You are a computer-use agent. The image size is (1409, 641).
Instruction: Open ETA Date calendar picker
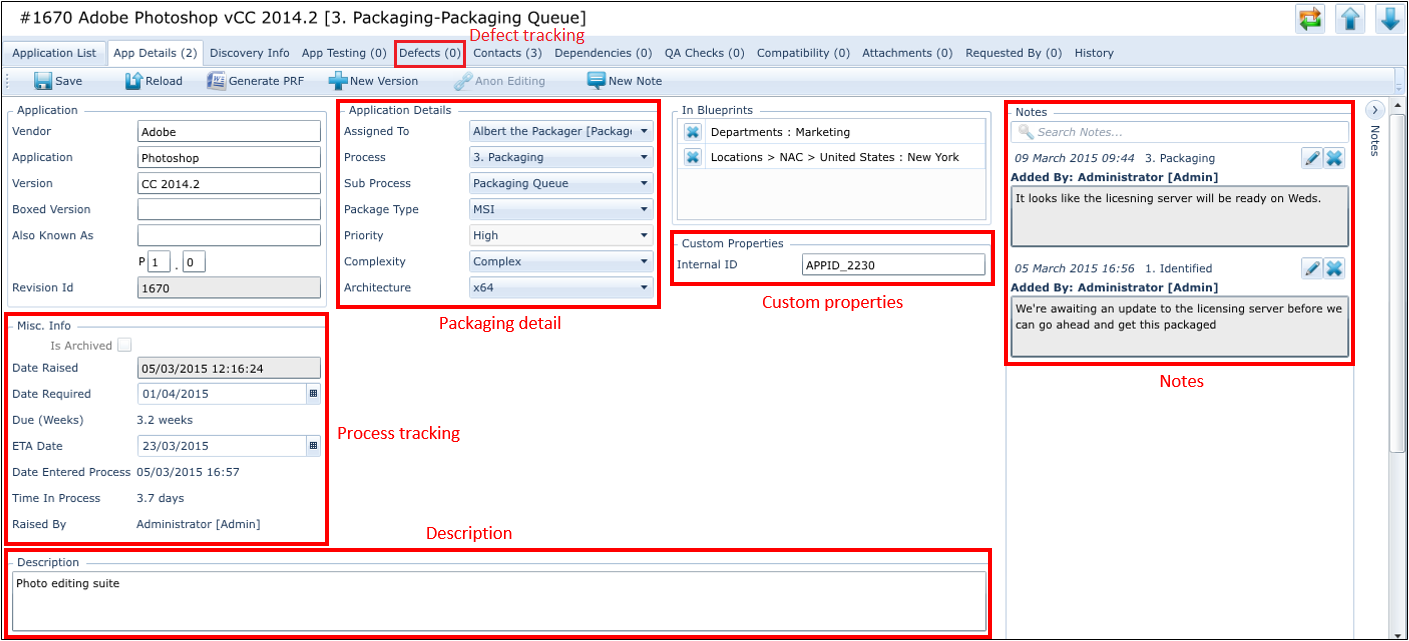point(313,446)
